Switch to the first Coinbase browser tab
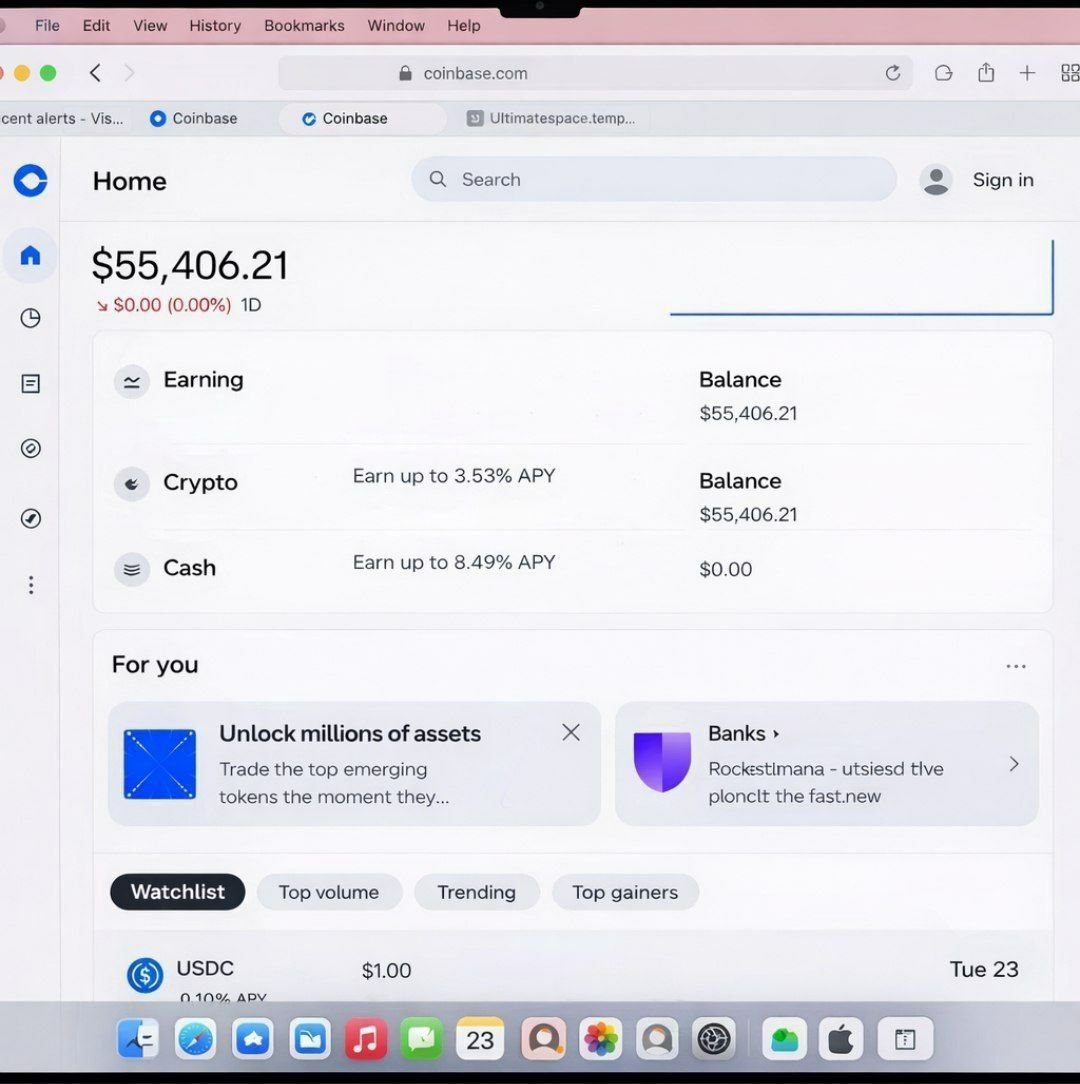Image resolution: width=1080 pixels, height=1084 pixels. [194, 118]
